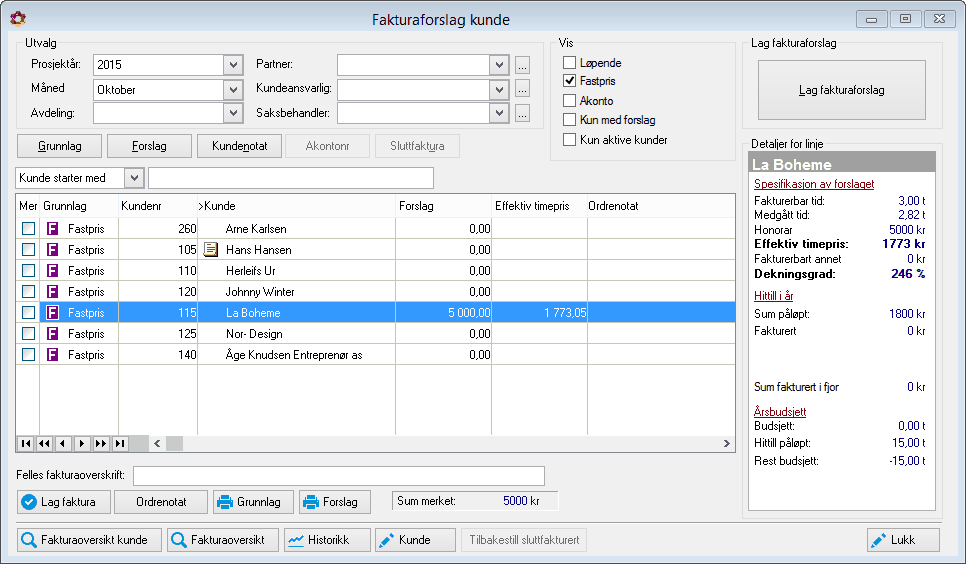
Task: Click Fastpris icon in Hans Hansen row
Action: coord(52,250)
